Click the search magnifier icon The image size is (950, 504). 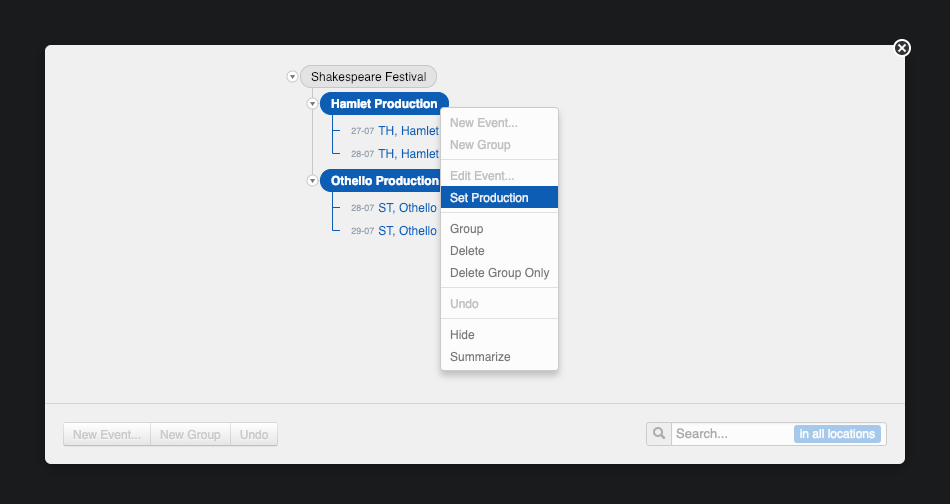659,434
